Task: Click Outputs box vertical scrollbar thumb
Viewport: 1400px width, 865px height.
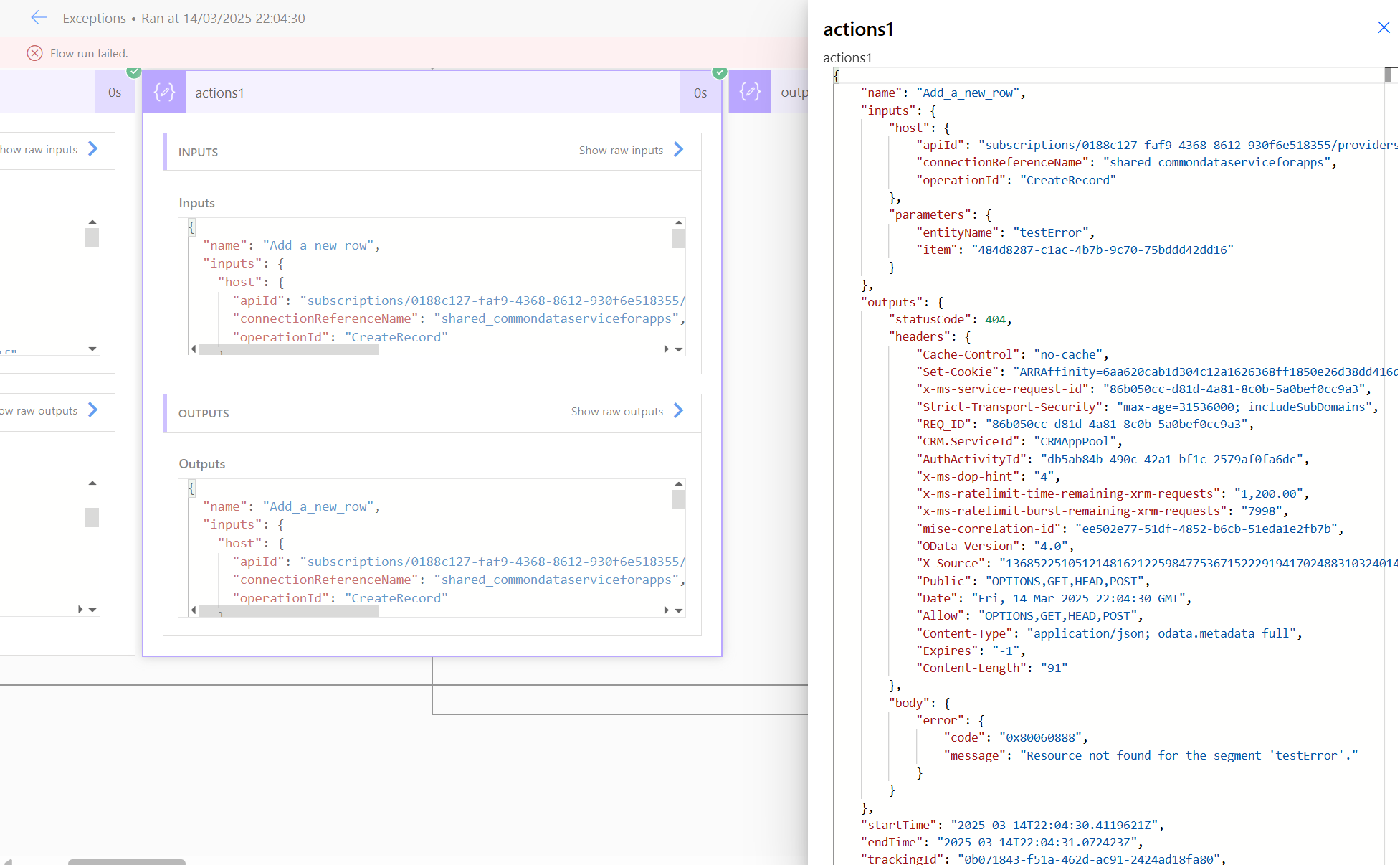Action: coord(678,499)
